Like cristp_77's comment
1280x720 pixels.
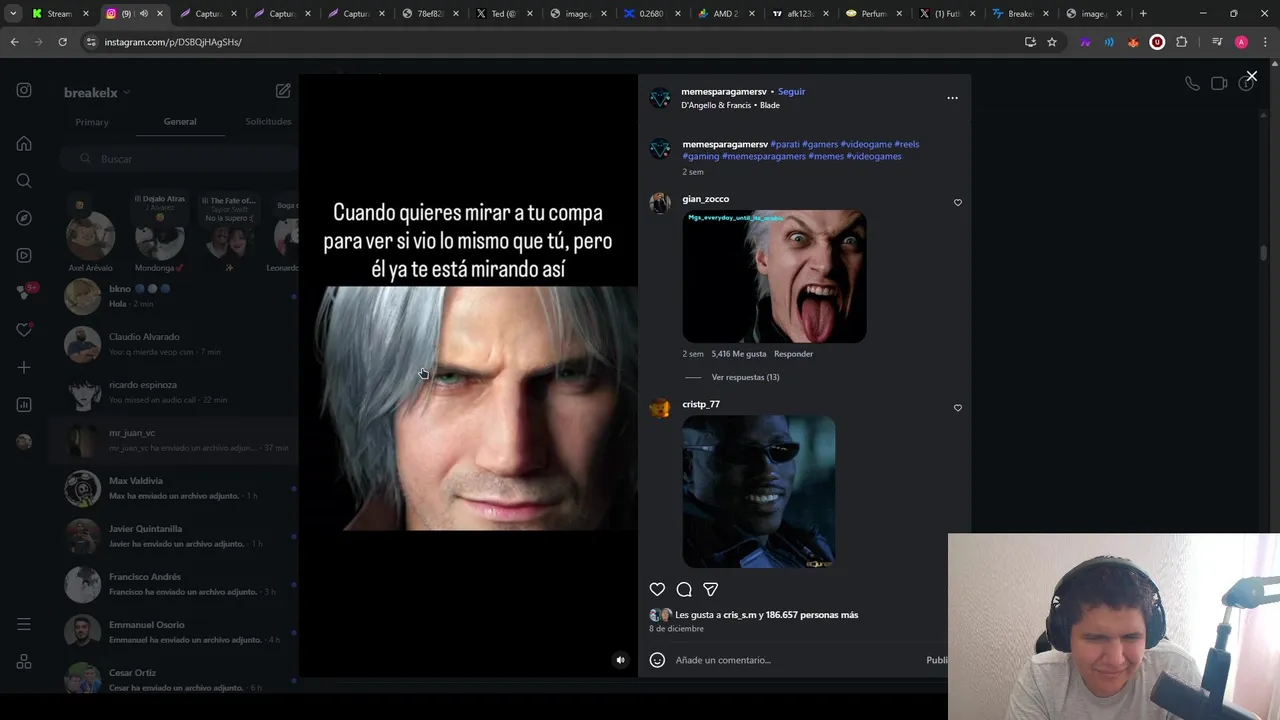click(x=957, y=407)
